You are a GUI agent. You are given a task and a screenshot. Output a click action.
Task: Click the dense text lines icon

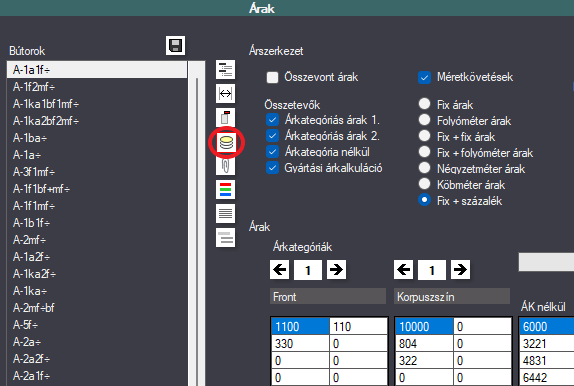point(226,214)
